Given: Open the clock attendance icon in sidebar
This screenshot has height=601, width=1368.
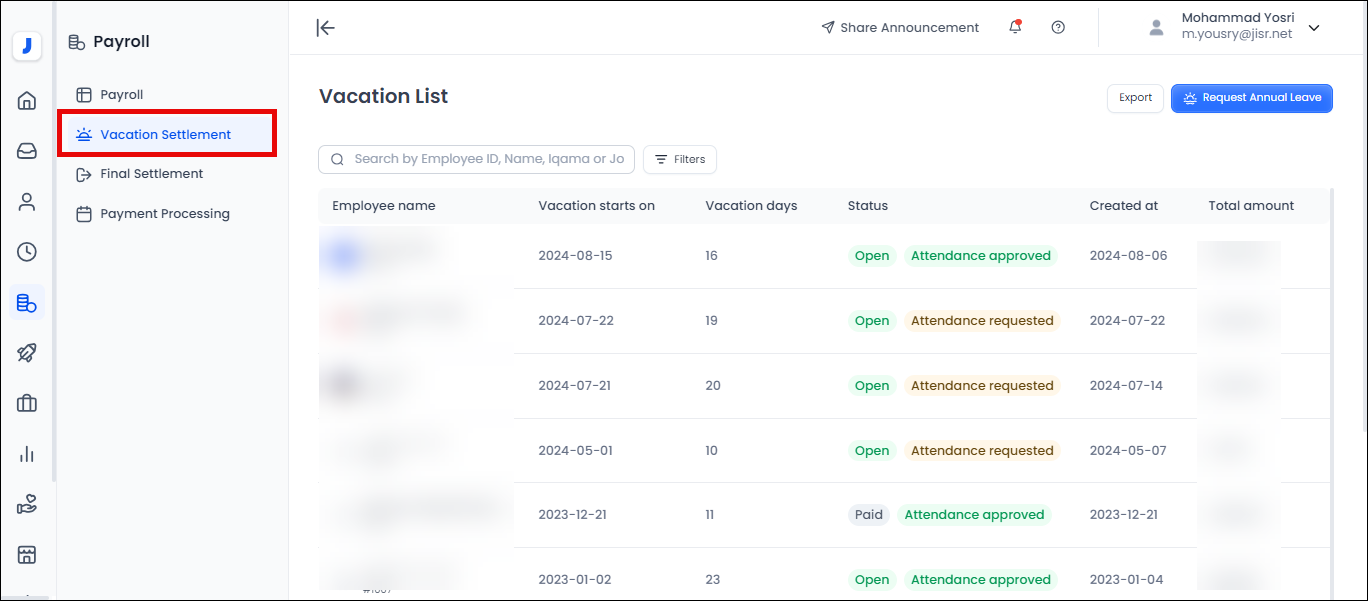Looking at the screenshot, I should click(x=27, y=252).
